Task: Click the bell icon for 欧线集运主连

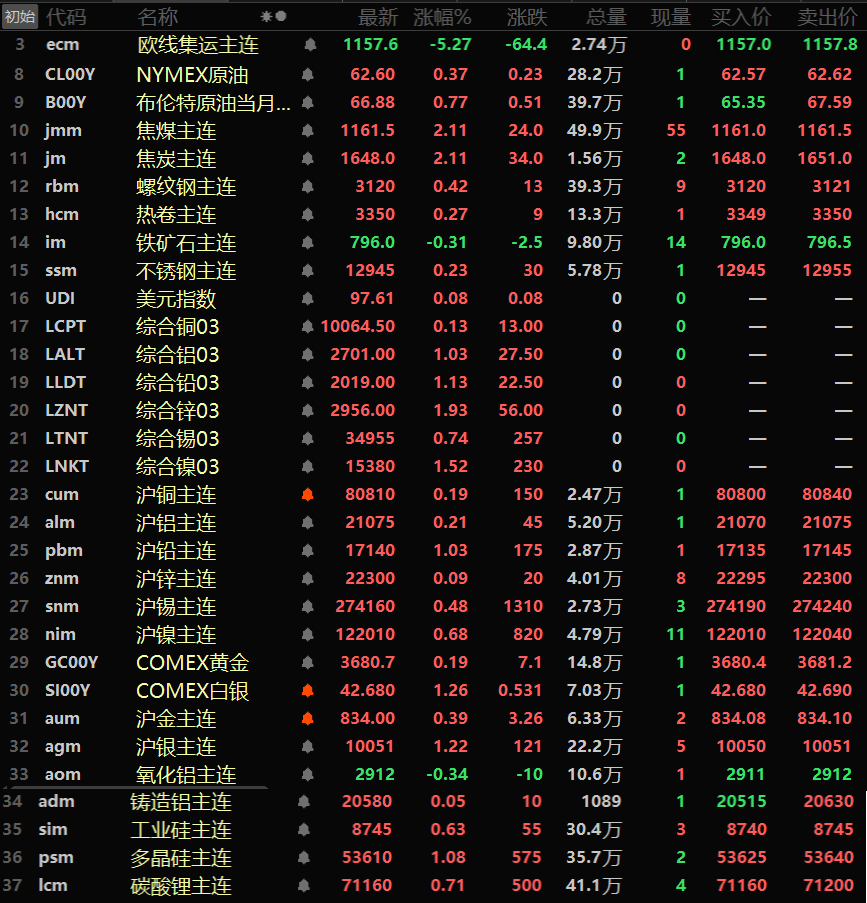Action: (x=309, y=45)
